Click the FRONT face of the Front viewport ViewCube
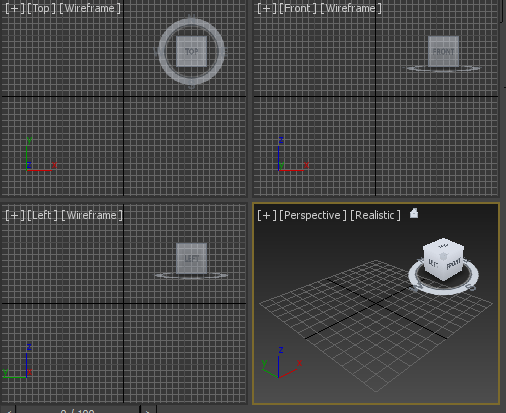 pos(443,51)
